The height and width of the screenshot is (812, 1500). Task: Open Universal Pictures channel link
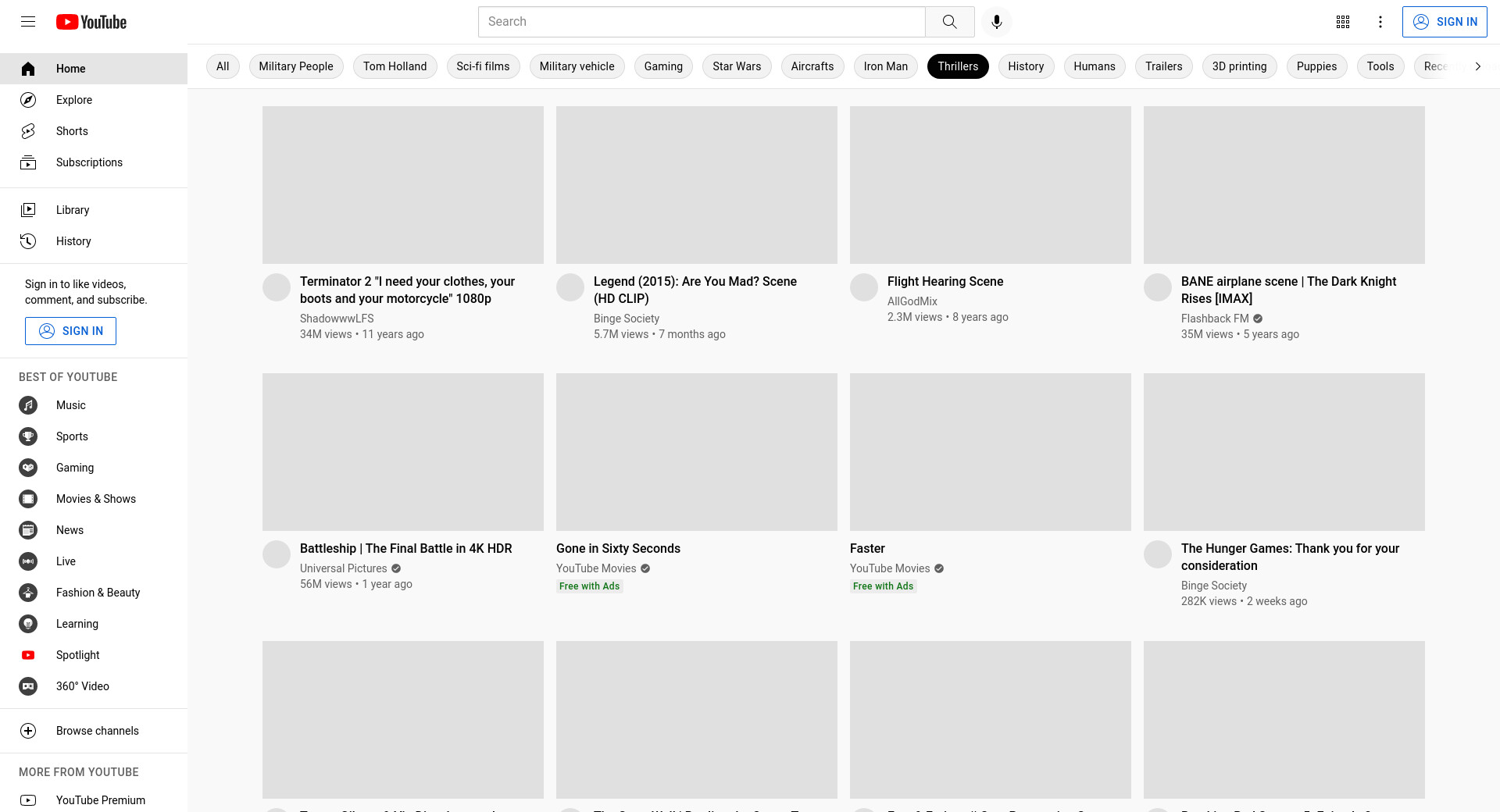(344, 568)
